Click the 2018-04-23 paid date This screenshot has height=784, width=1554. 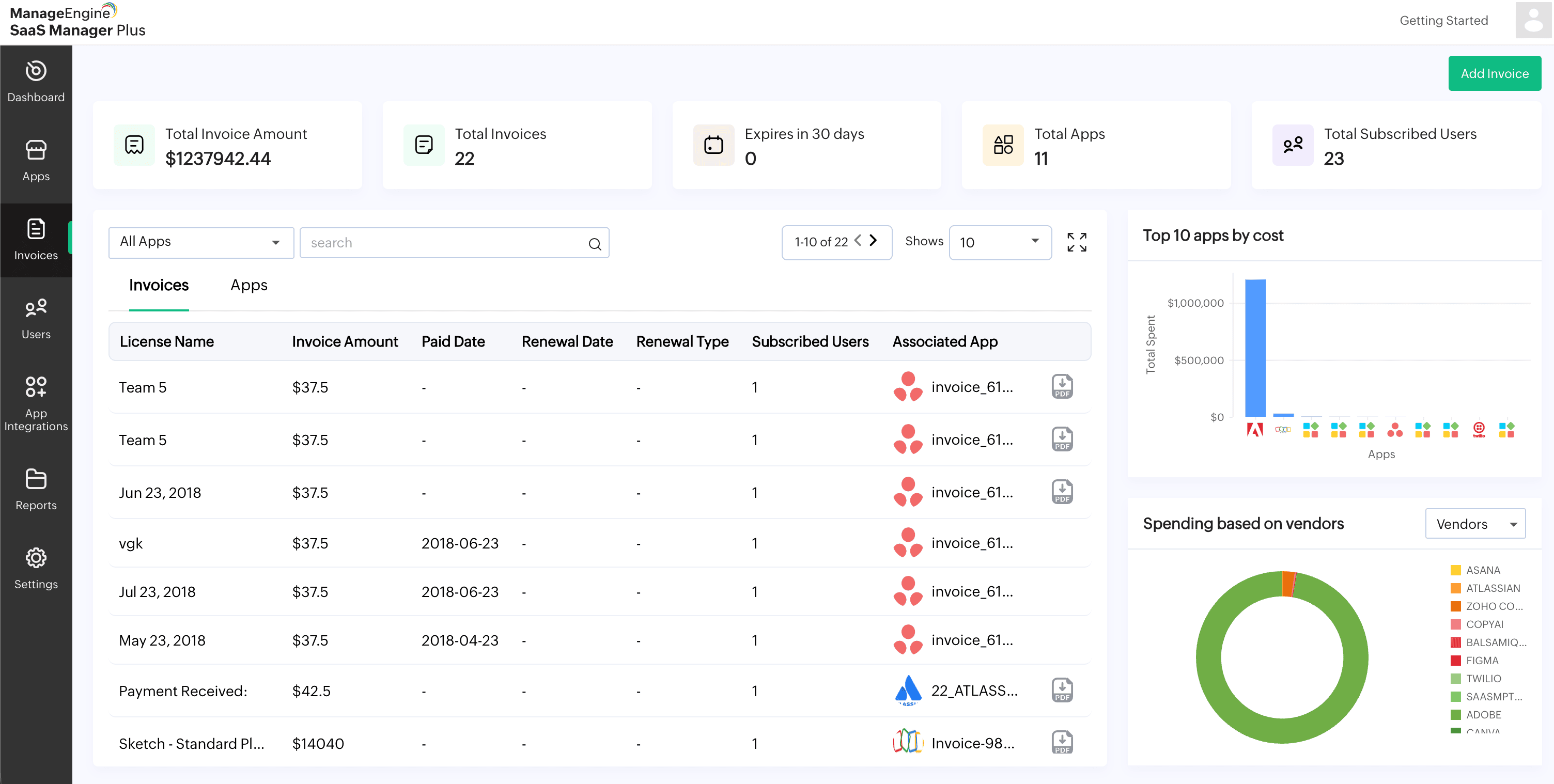click(460, 640)
